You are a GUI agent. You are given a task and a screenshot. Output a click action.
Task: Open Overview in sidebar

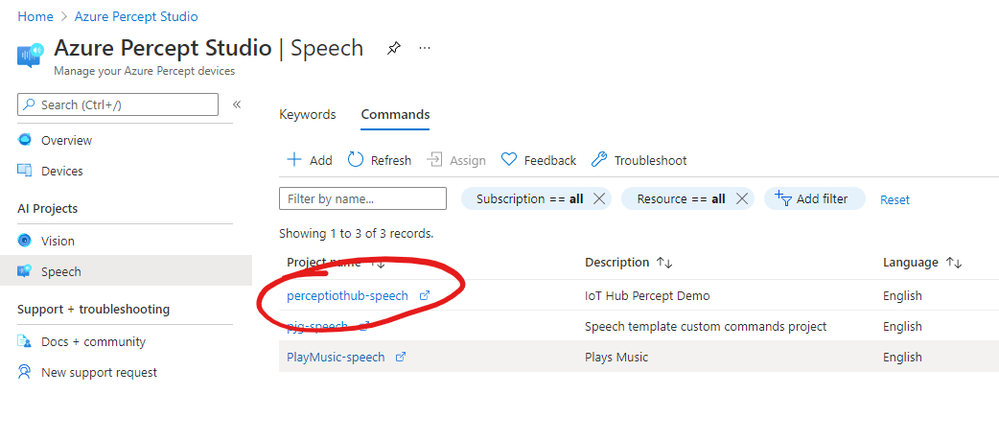(66, 140)
